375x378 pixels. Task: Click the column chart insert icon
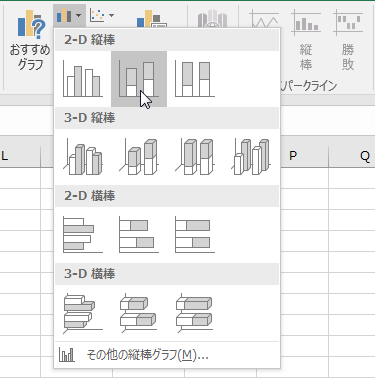click(x=64, y=15)
